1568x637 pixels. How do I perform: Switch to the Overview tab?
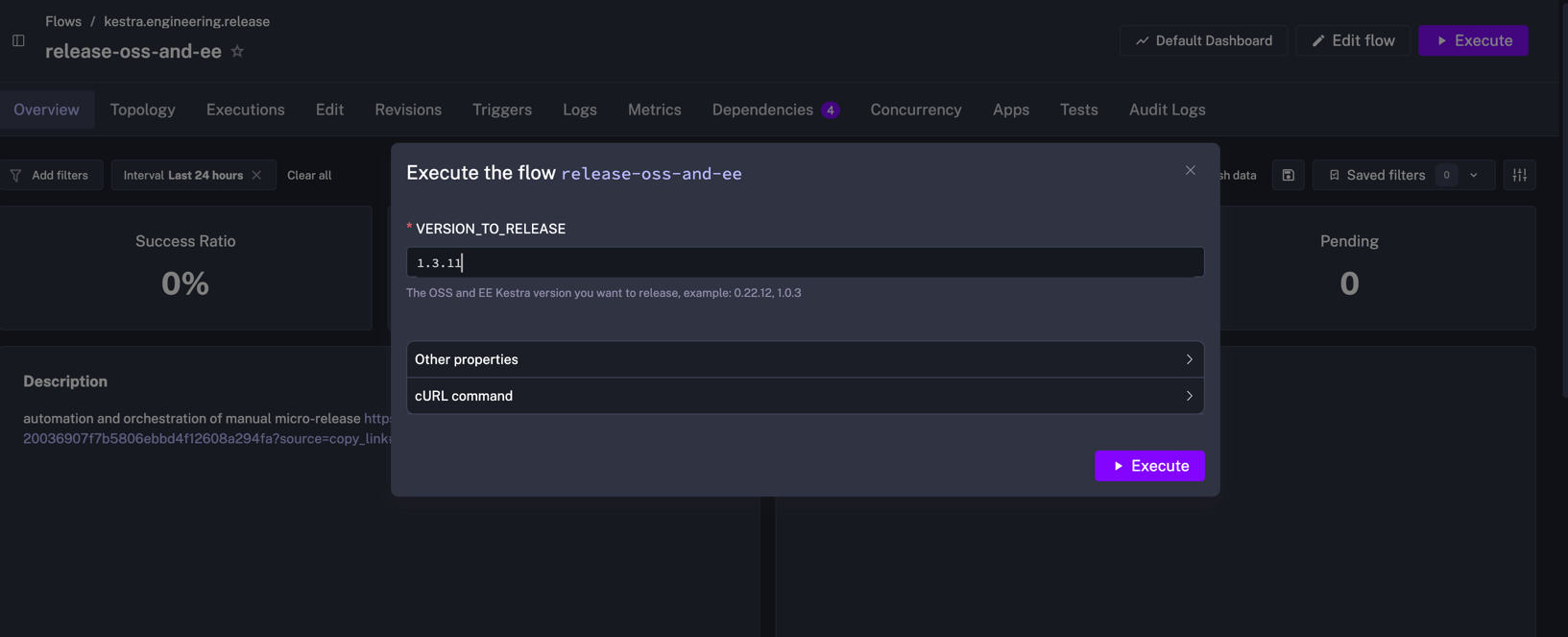[x=46, y=110]
